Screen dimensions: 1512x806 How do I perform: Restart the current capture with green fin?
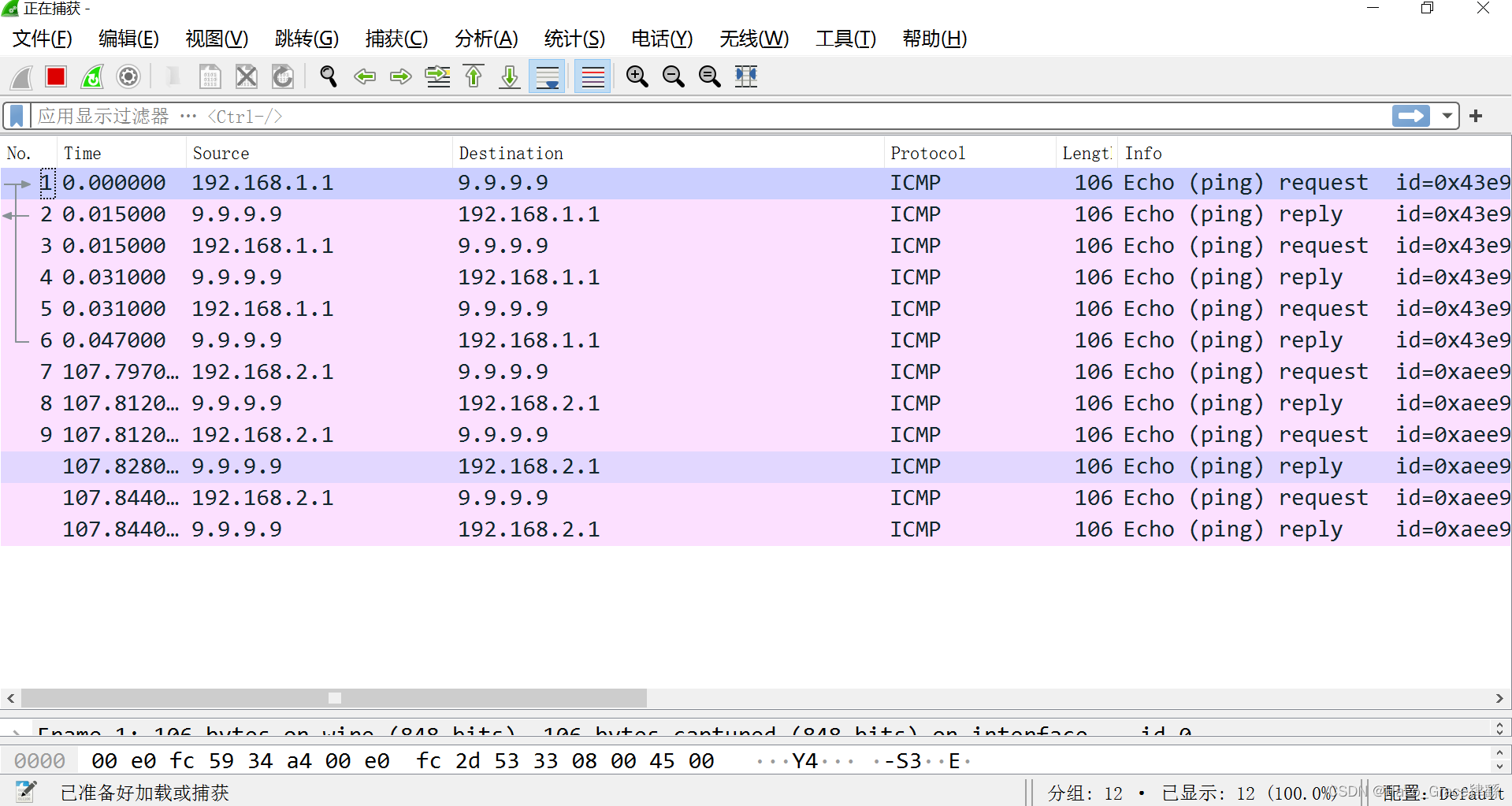92,76
